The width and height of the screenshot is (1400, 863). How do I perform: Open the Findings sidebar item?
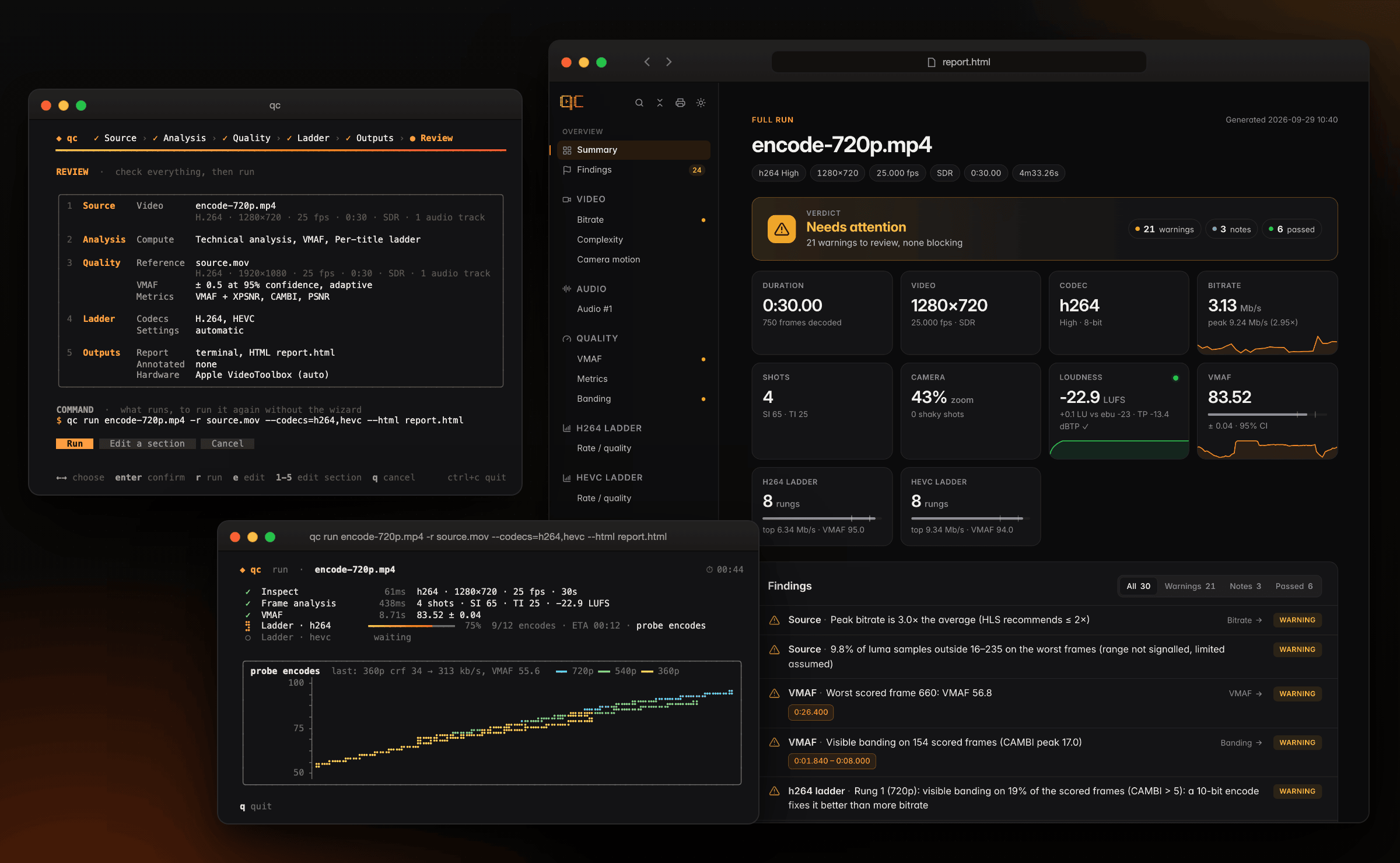pos(633,170)
